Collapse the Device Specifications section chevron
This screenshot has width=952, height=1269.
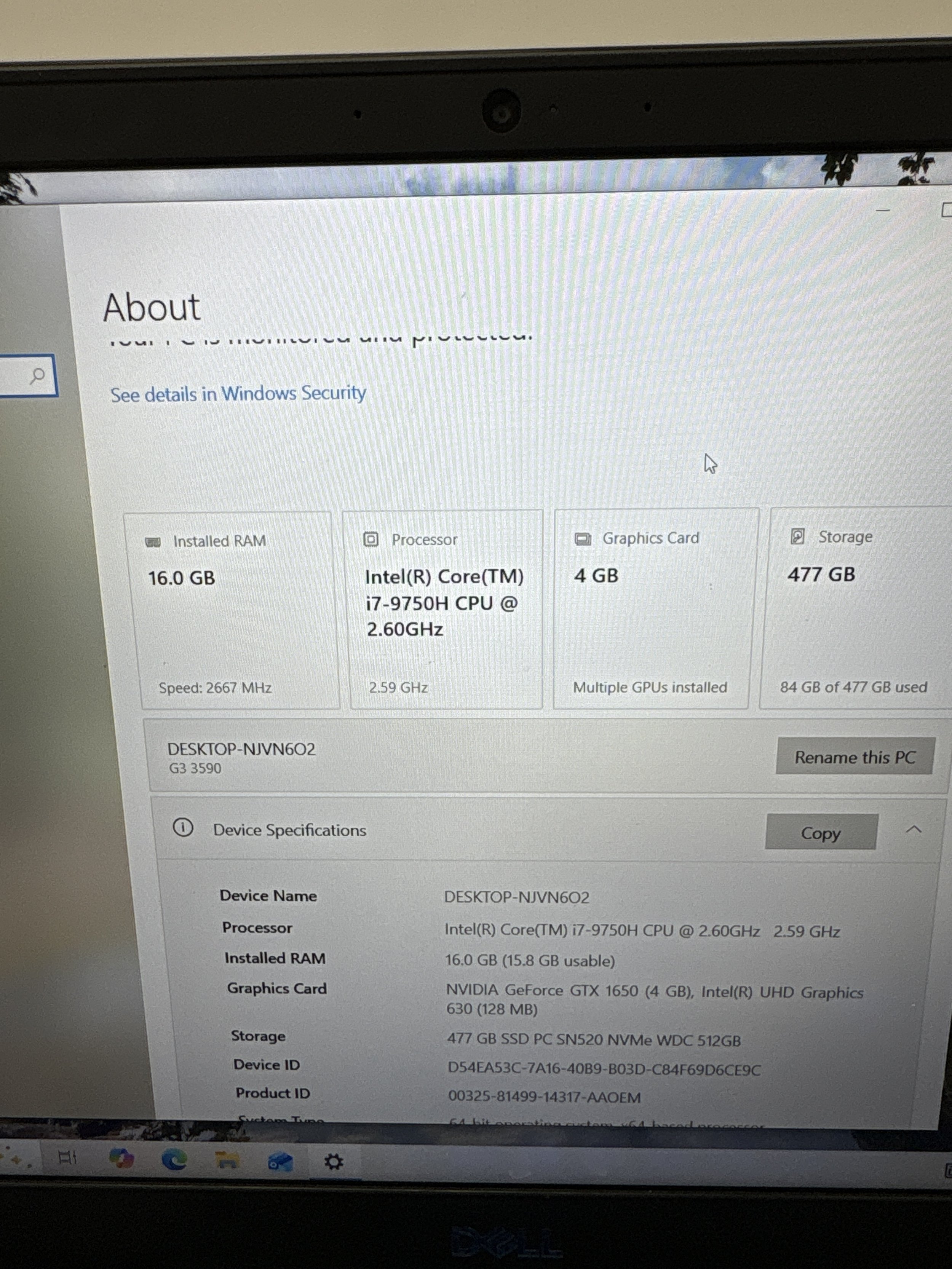point(914,830)
